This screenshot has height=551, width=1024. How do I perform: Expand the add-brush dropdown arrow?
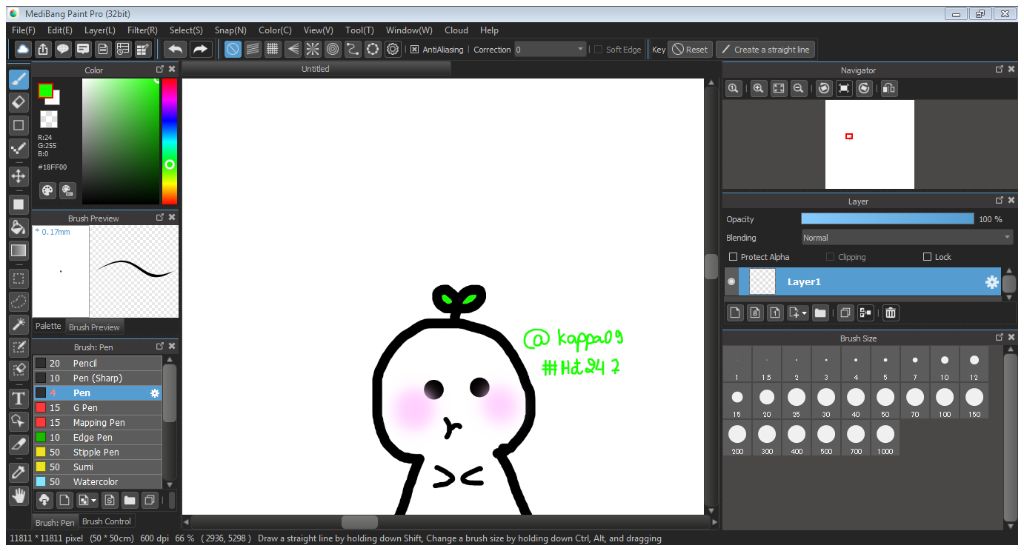(94, 501)
